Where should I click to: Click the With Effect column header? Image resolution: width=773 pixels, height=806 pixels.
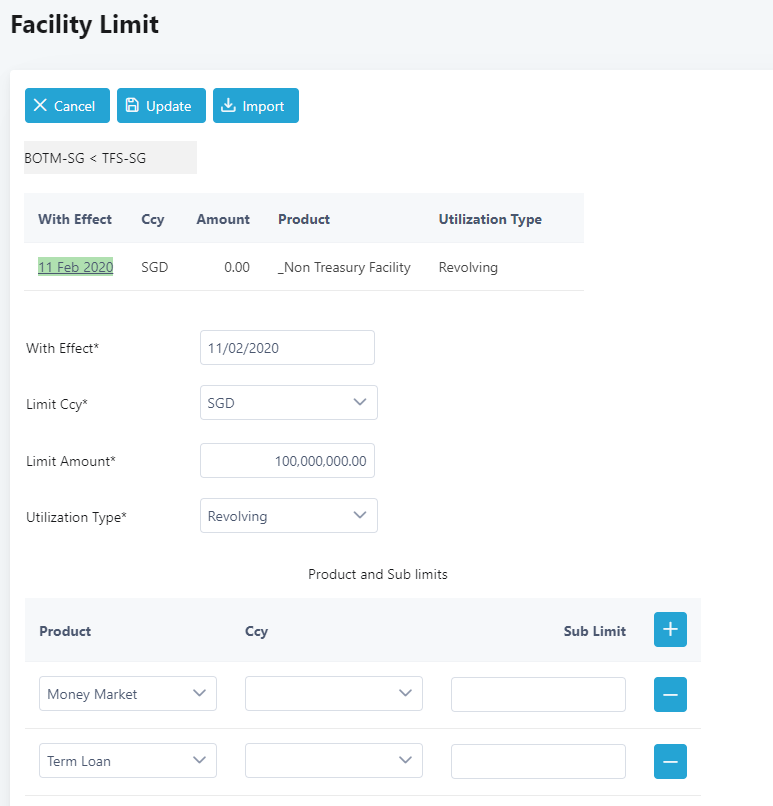click(75, 219)
